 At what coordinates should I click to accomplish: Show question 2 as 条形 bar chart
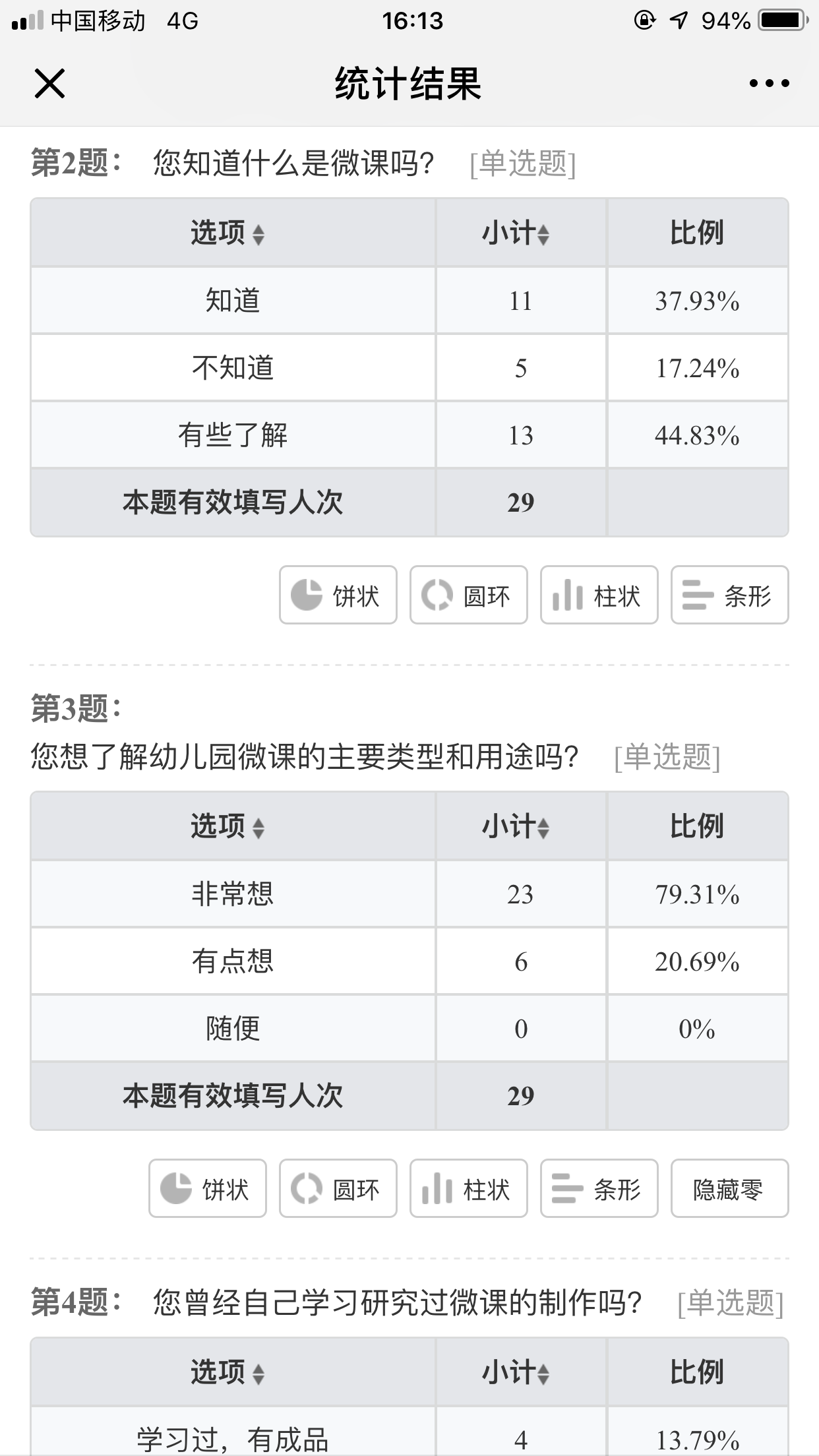click(729, 595)
